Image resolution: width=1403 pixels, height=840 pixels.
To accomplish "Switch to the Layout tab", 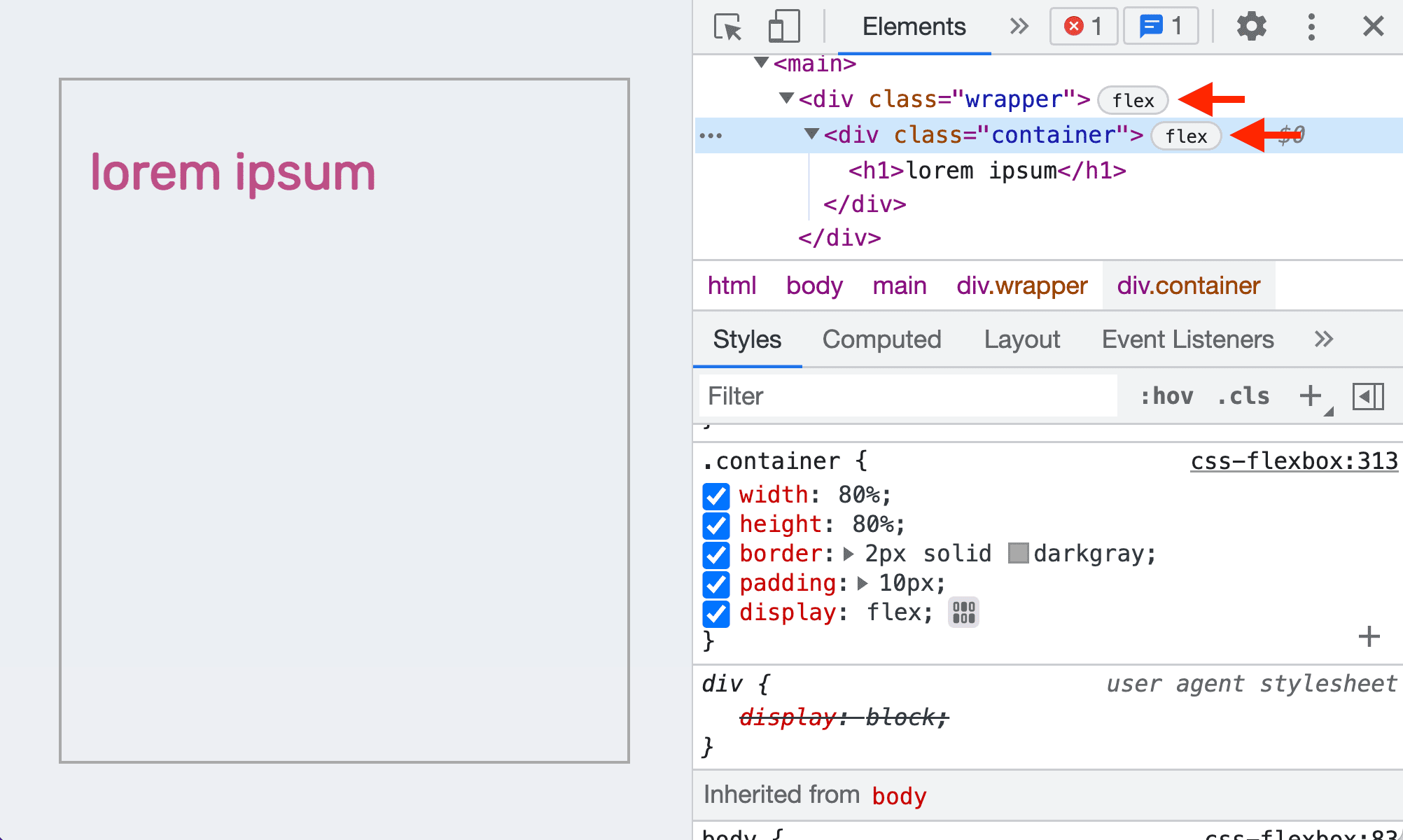I will [1023, 339].
